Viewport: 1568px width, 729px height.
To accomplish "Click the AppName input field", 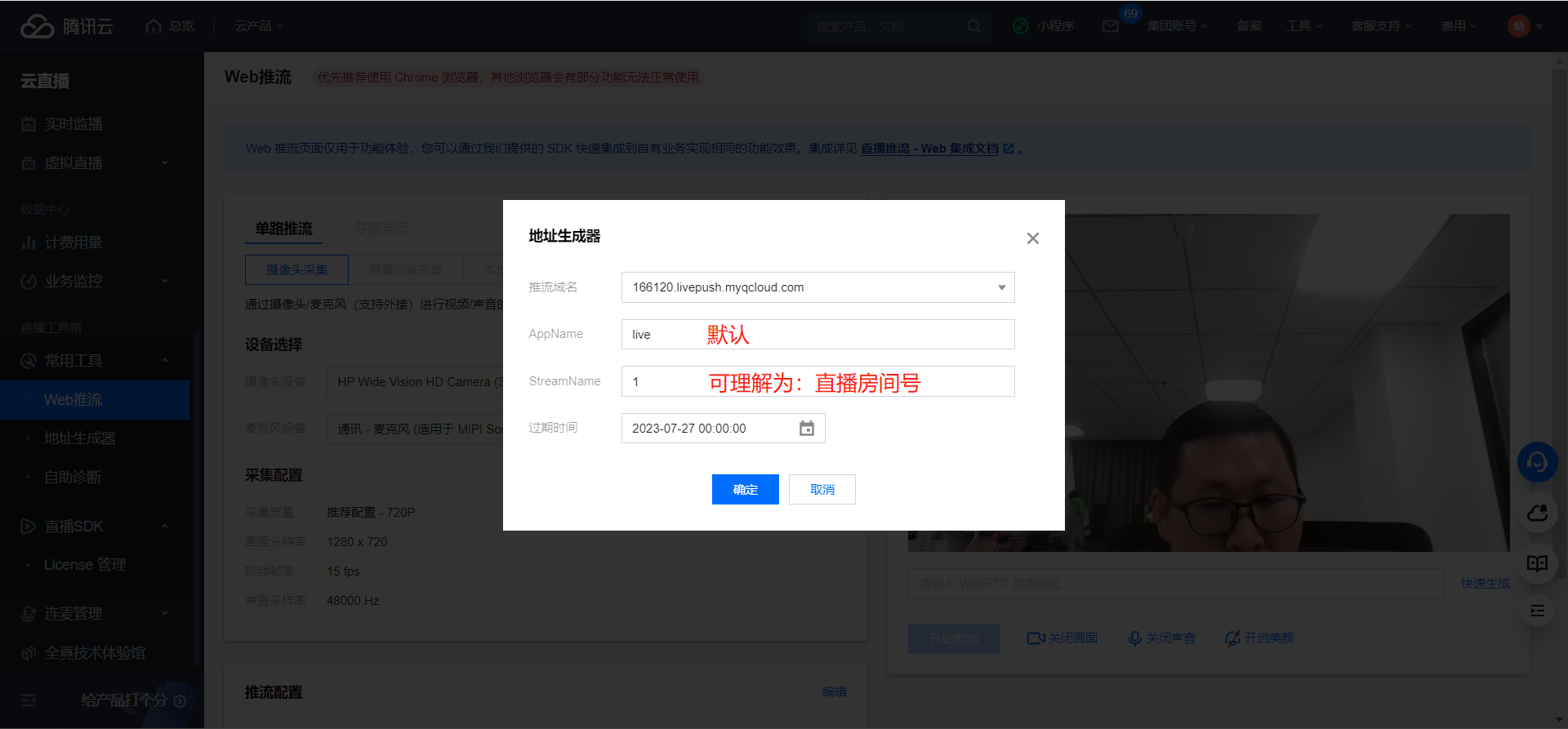I will (x=818, y=335).
